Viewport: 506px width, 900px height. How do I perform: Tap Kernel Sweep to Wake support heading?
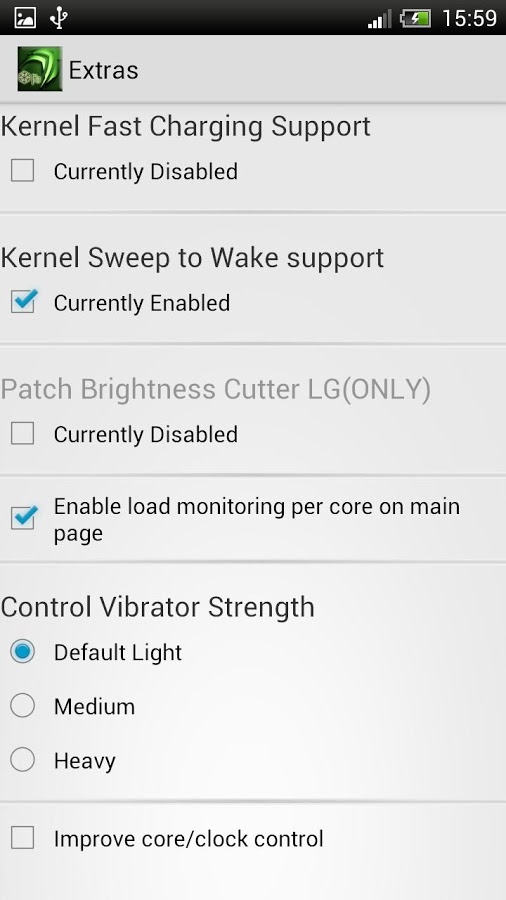tap(192, 258)
